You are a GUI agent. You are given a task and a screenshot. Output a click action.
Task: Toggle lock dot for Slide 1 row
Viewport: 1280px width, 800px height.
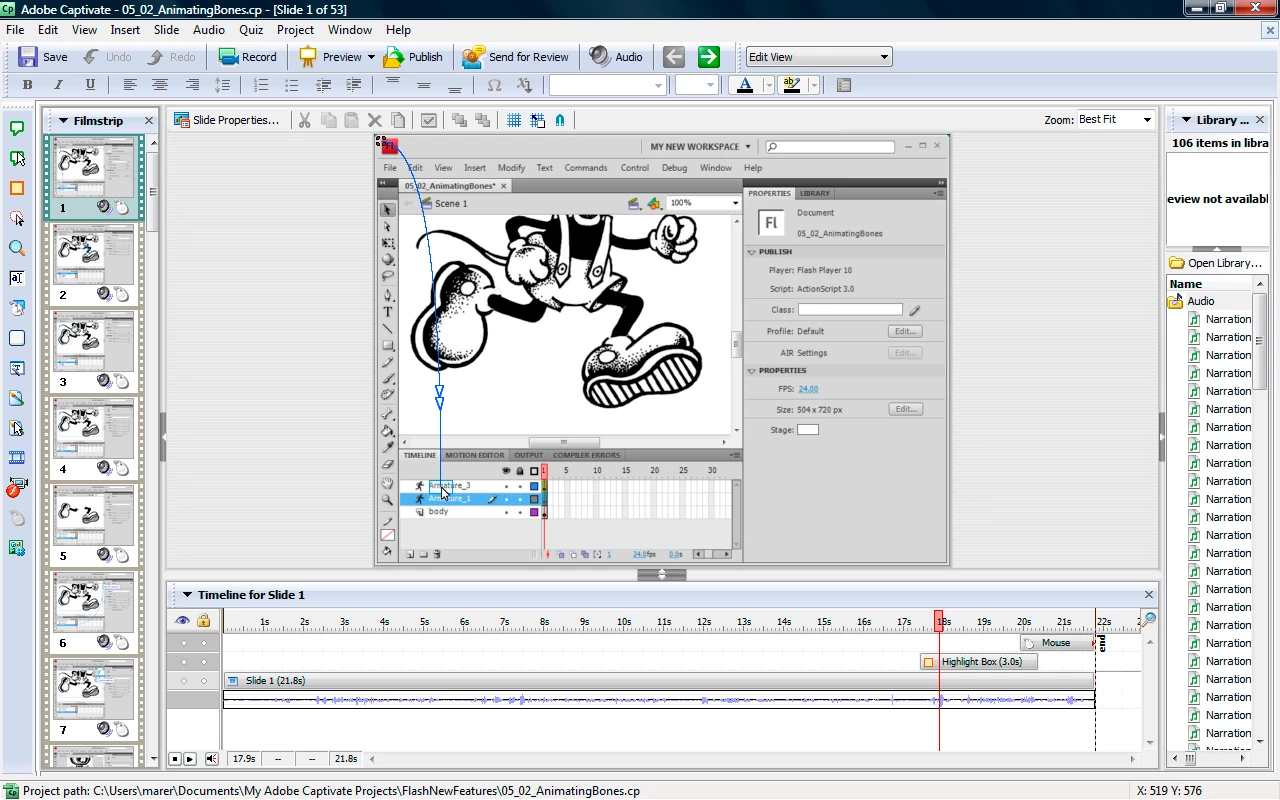[x=204, y=681]
